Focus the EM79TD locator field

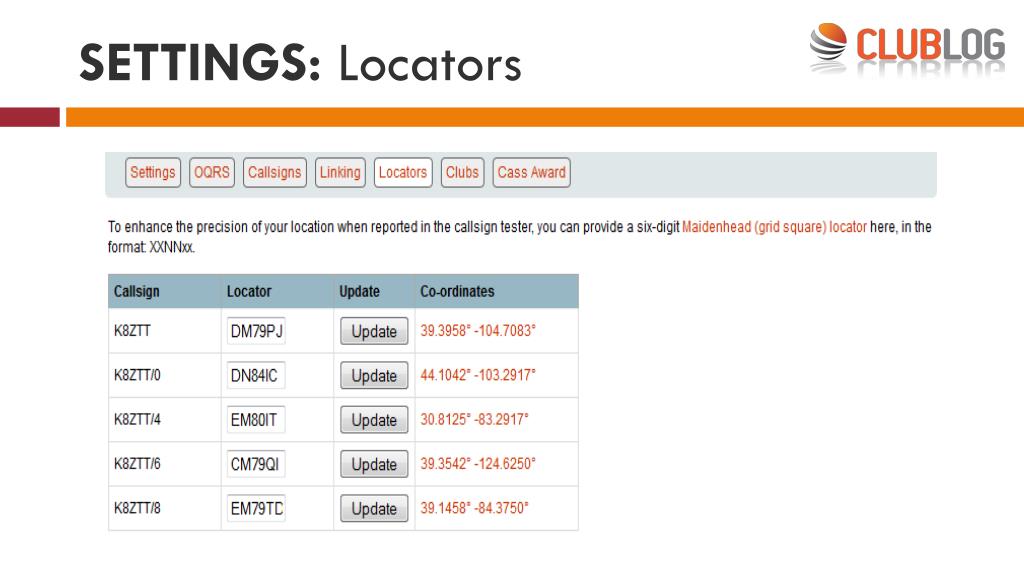tap(256, 509)
